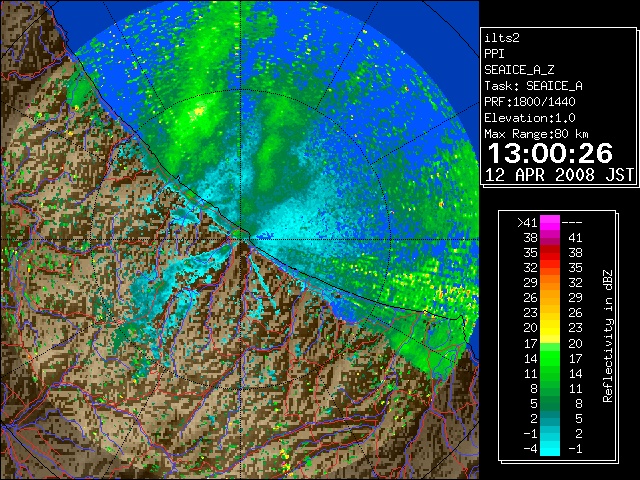The width and height of the screenshot is (640, 480).
Task: Pick the magenta swatch atop the color bar
Action: coord(550,223)
